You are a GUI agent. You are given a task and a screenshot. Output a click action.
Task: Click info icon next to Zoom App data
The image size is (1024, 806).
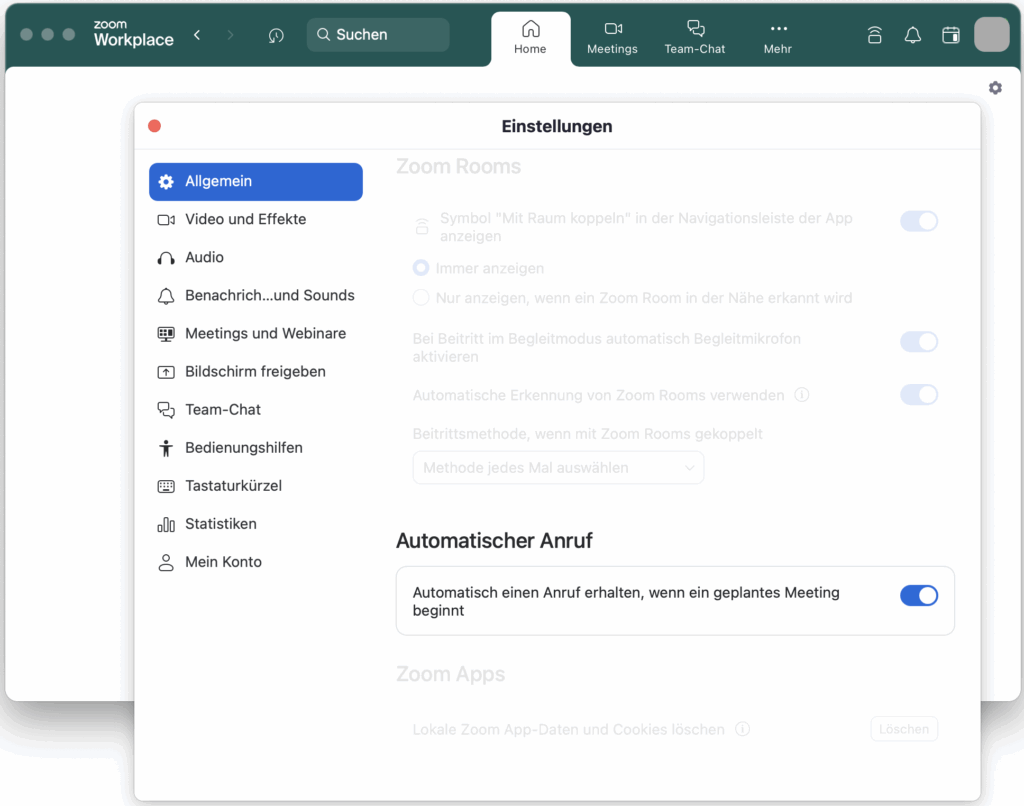click(742, 729)
